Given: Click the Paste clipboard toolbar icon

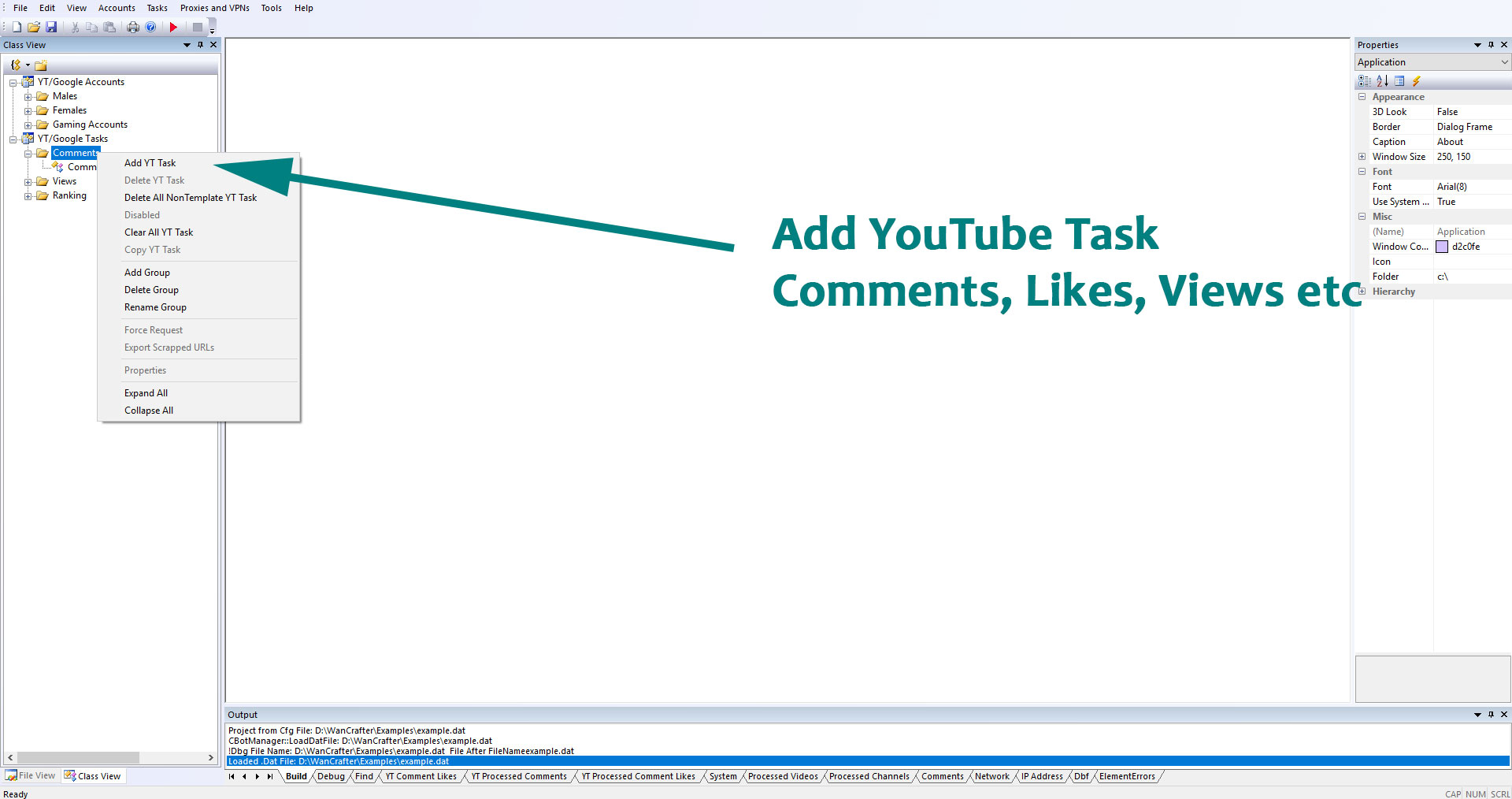Looking at the screenshot, I should (109, 27).
